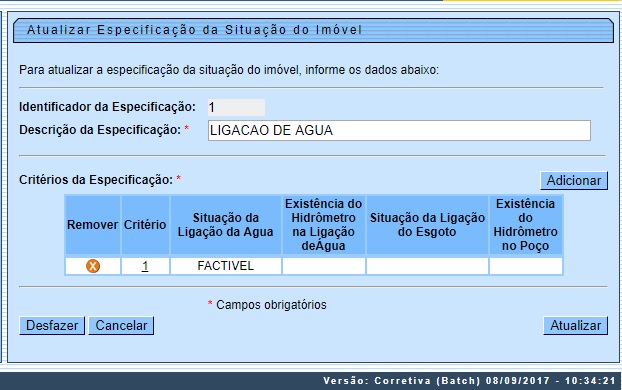Open criterion link 1
The image size is (622, 390).
(x=145, y=266)
